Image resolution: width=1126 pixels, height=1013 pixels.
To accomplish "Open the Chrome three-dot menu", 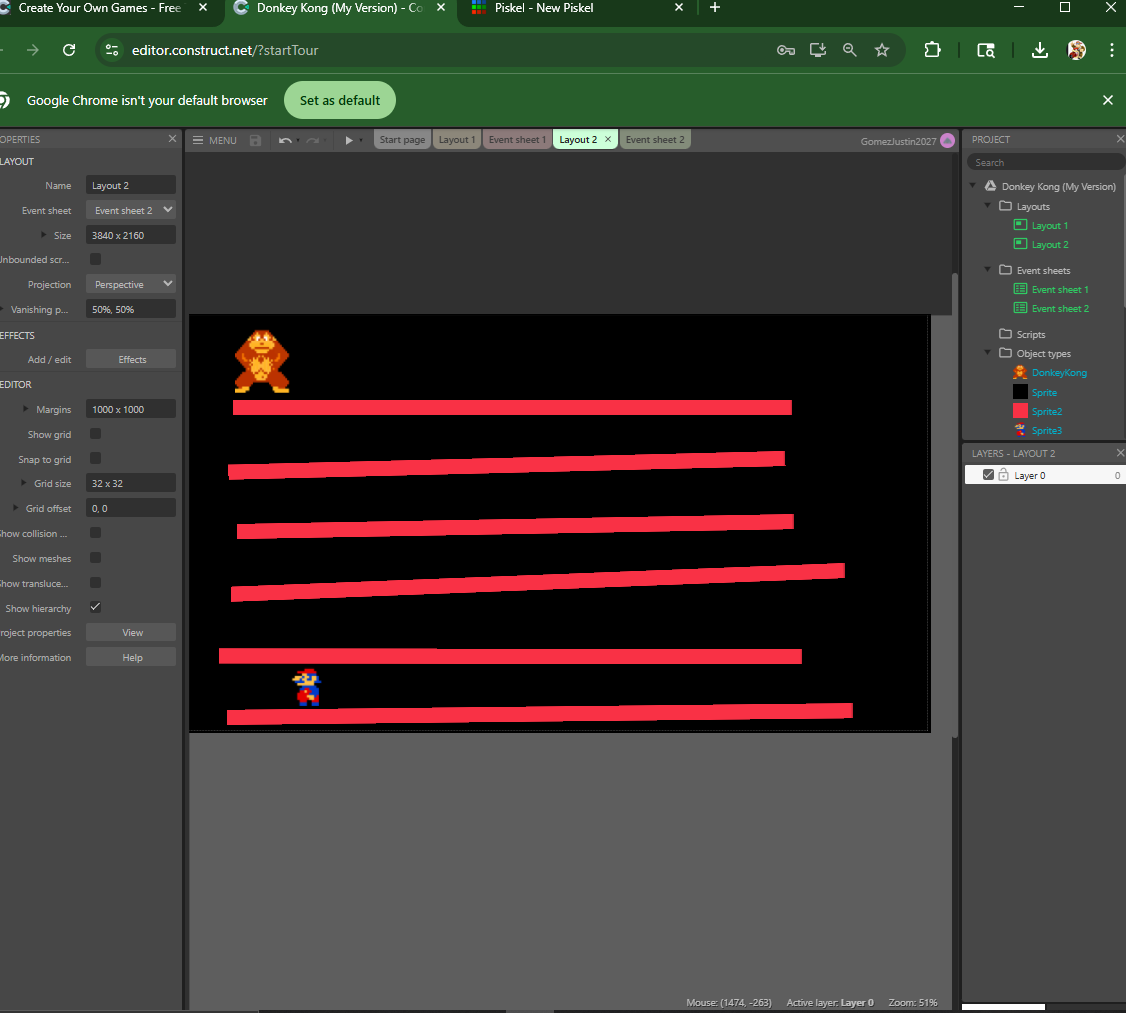I will click(x=1112, y=50).
